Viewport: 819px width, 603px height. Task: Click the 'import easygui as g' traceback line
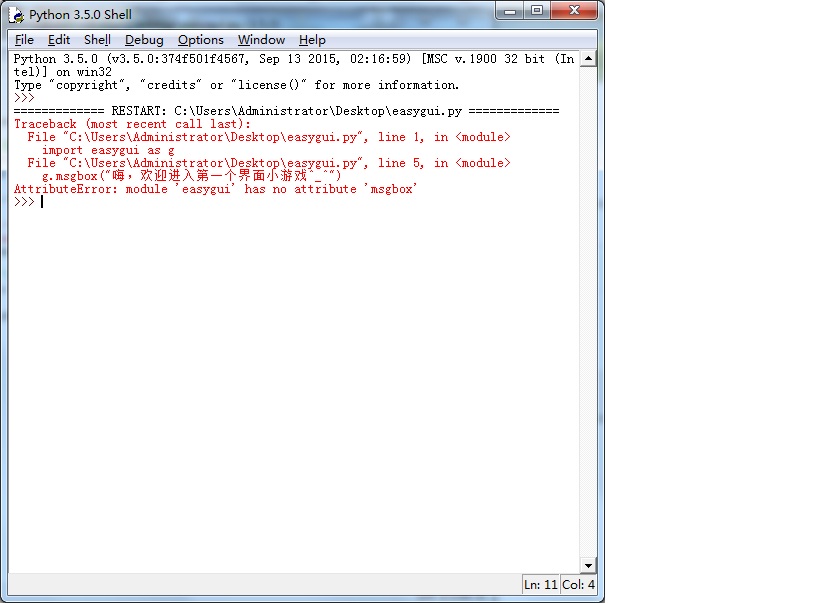[x=108, y=150]
